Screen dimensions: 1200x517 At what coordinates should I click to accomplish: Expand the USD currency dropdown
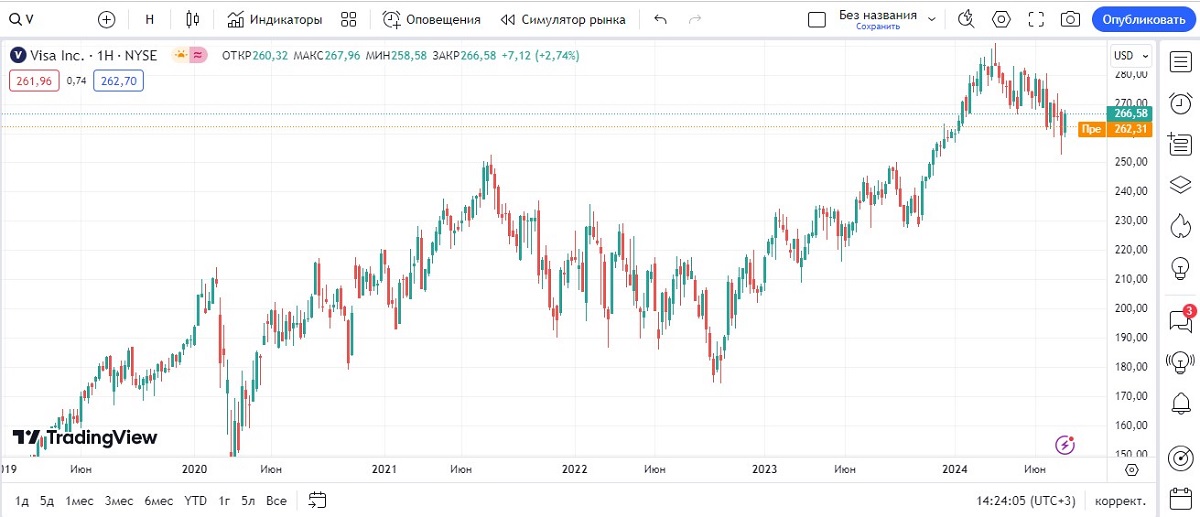coord(1130,55)
